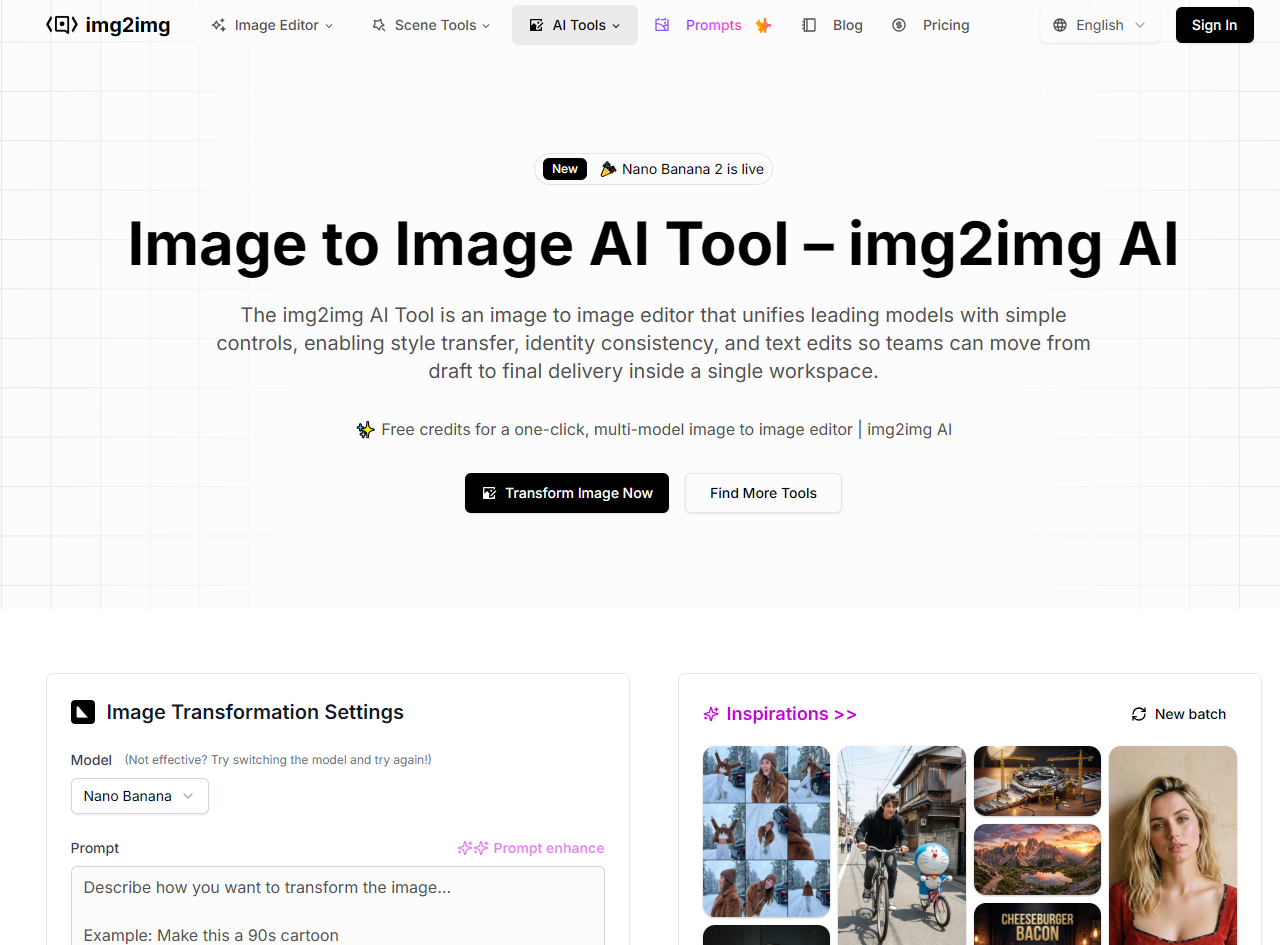Click the Pricing coin icon
The height and width of the screenshot is (945, 1280).
(899, 25)
